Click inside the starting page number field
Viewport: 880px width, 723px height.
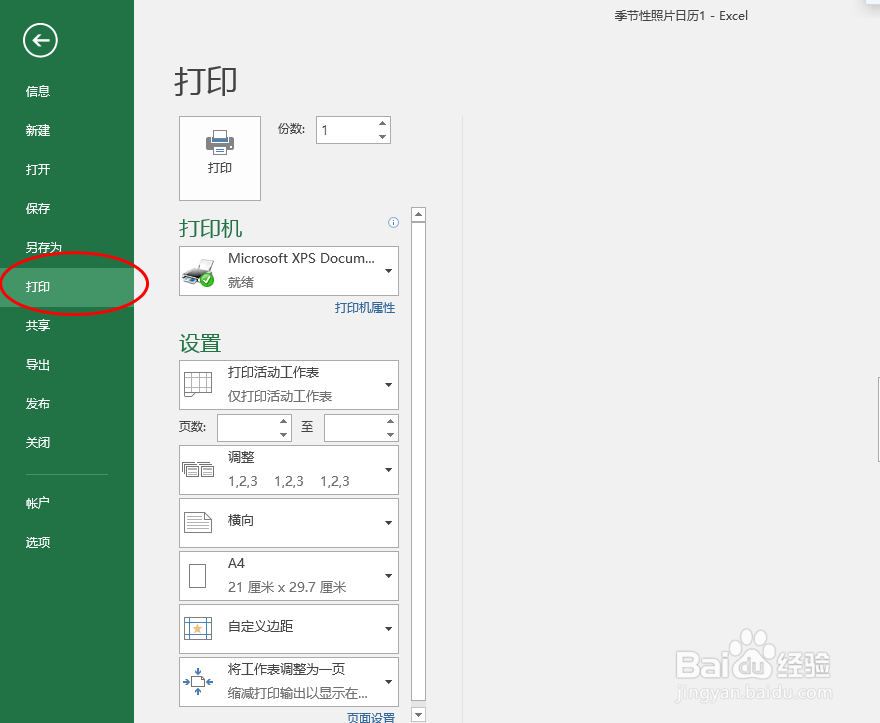[x=247, y=426]
